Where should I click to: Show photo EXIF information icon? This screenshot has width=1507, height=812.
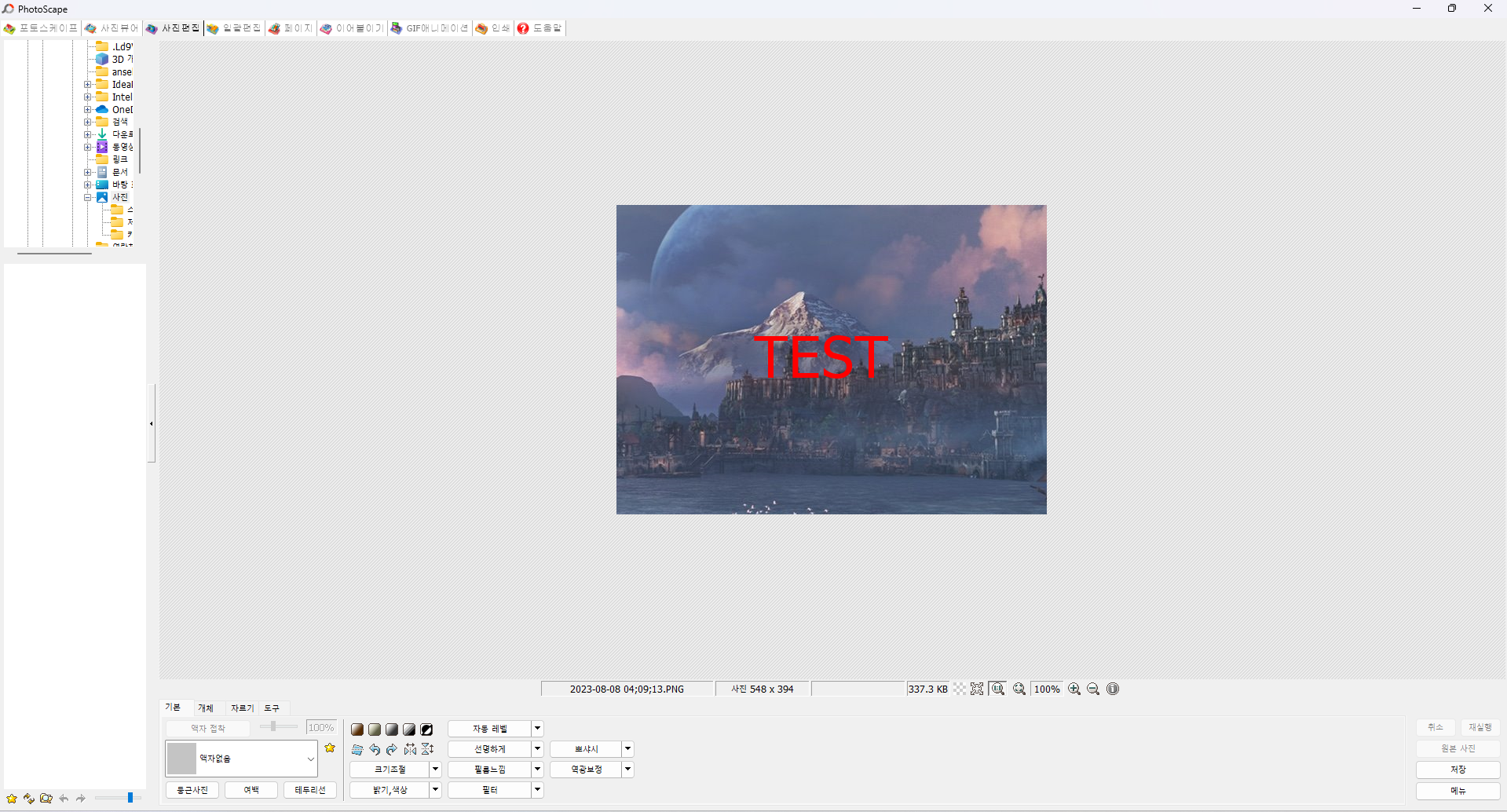point(1113,689)
